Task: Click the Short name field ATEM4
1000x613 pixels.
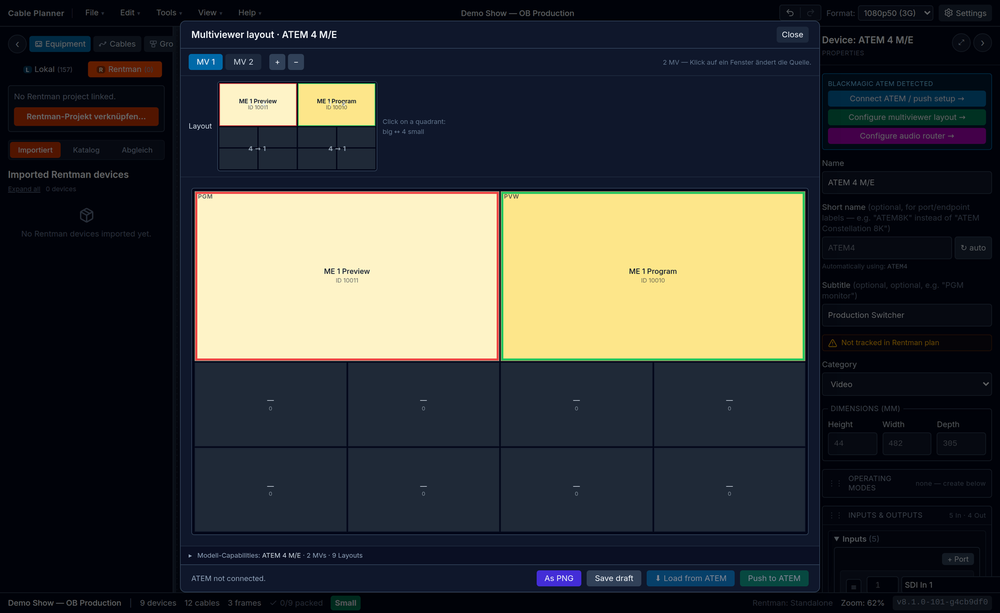Action: click(886, 247)
